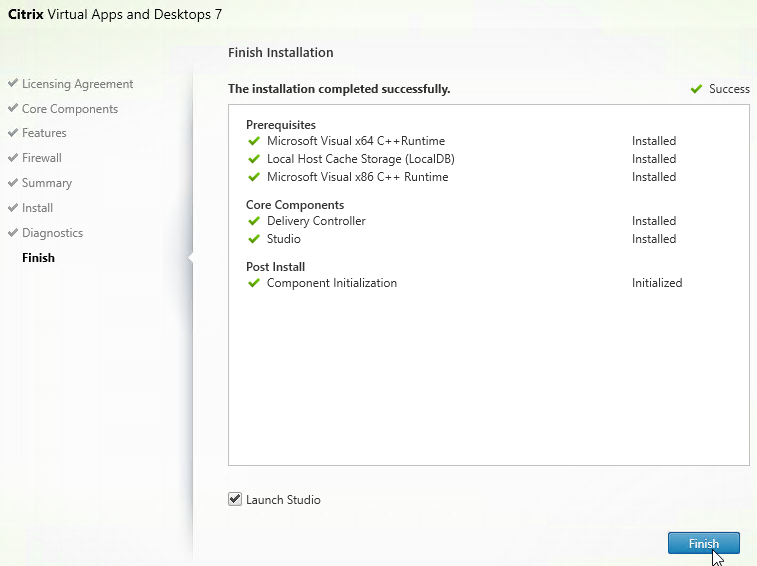Click the Microsoft Visual x64 C++Runtime text
The height and width of the screenshot is (566, 757).
click(x=356, y=141)
